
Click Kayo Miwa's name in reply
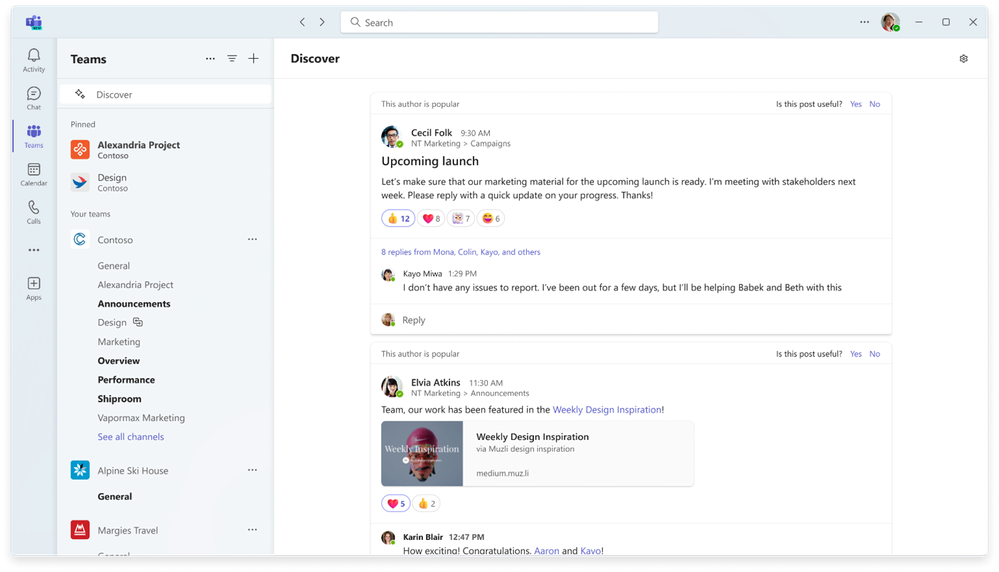point(422,273)
